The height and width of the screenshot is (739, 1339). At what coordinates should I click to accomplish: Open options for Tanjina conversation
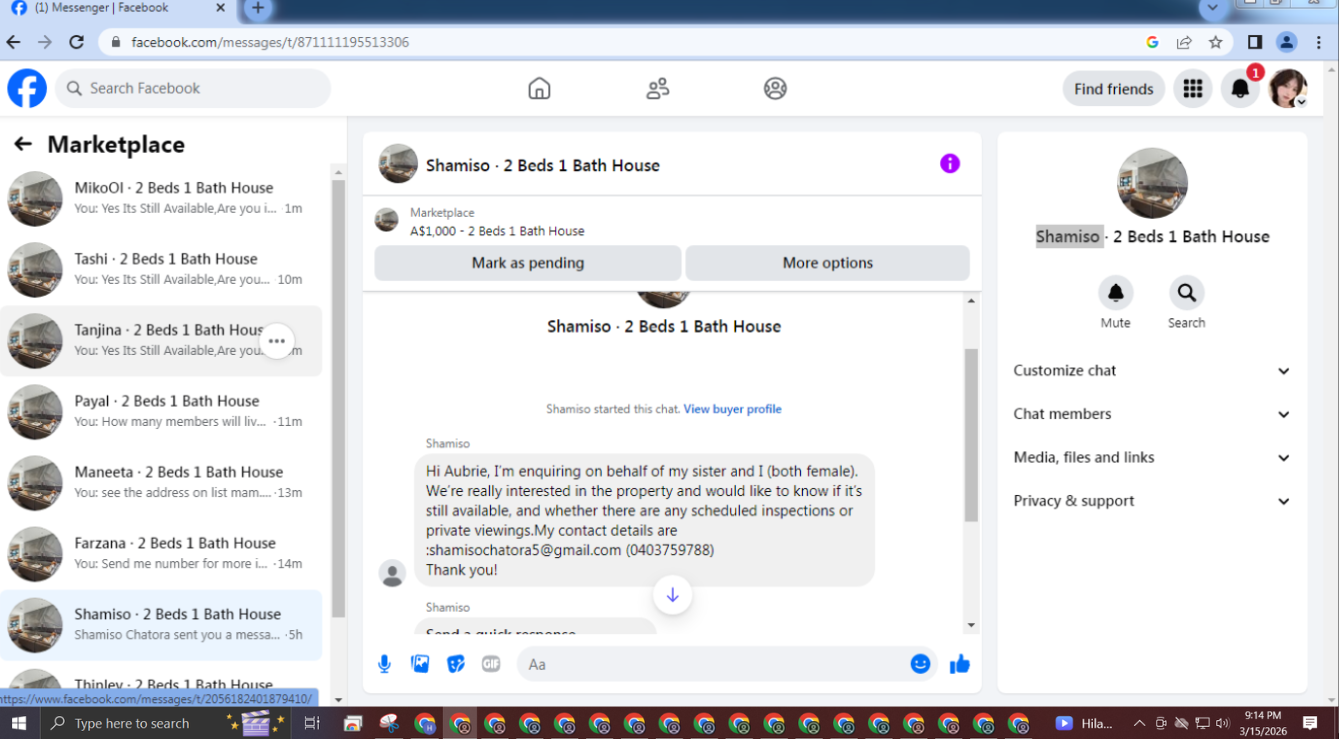[x=277, y=341]
